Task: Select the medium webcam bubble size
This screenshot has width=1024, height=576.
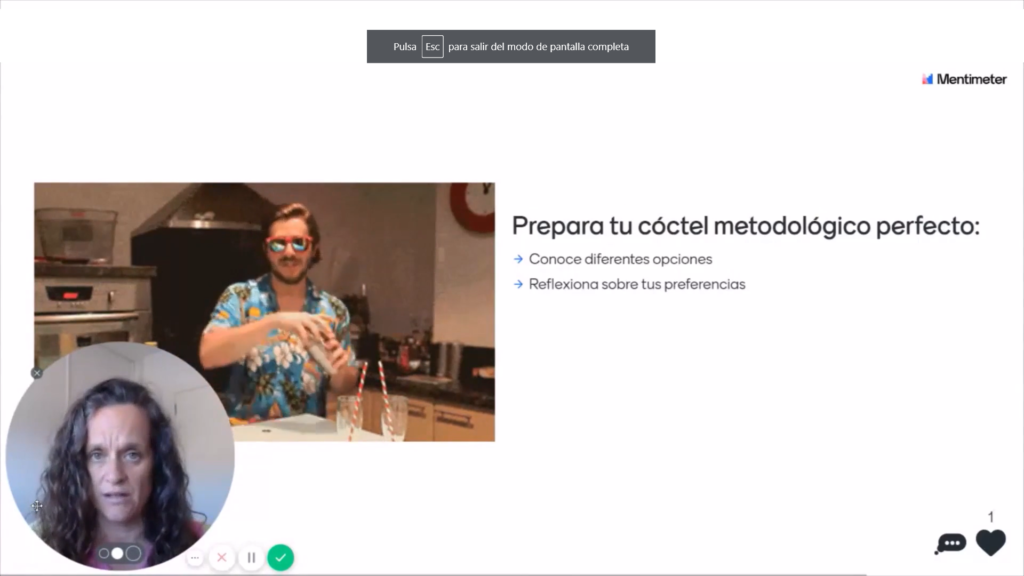Action: point(117,553)
